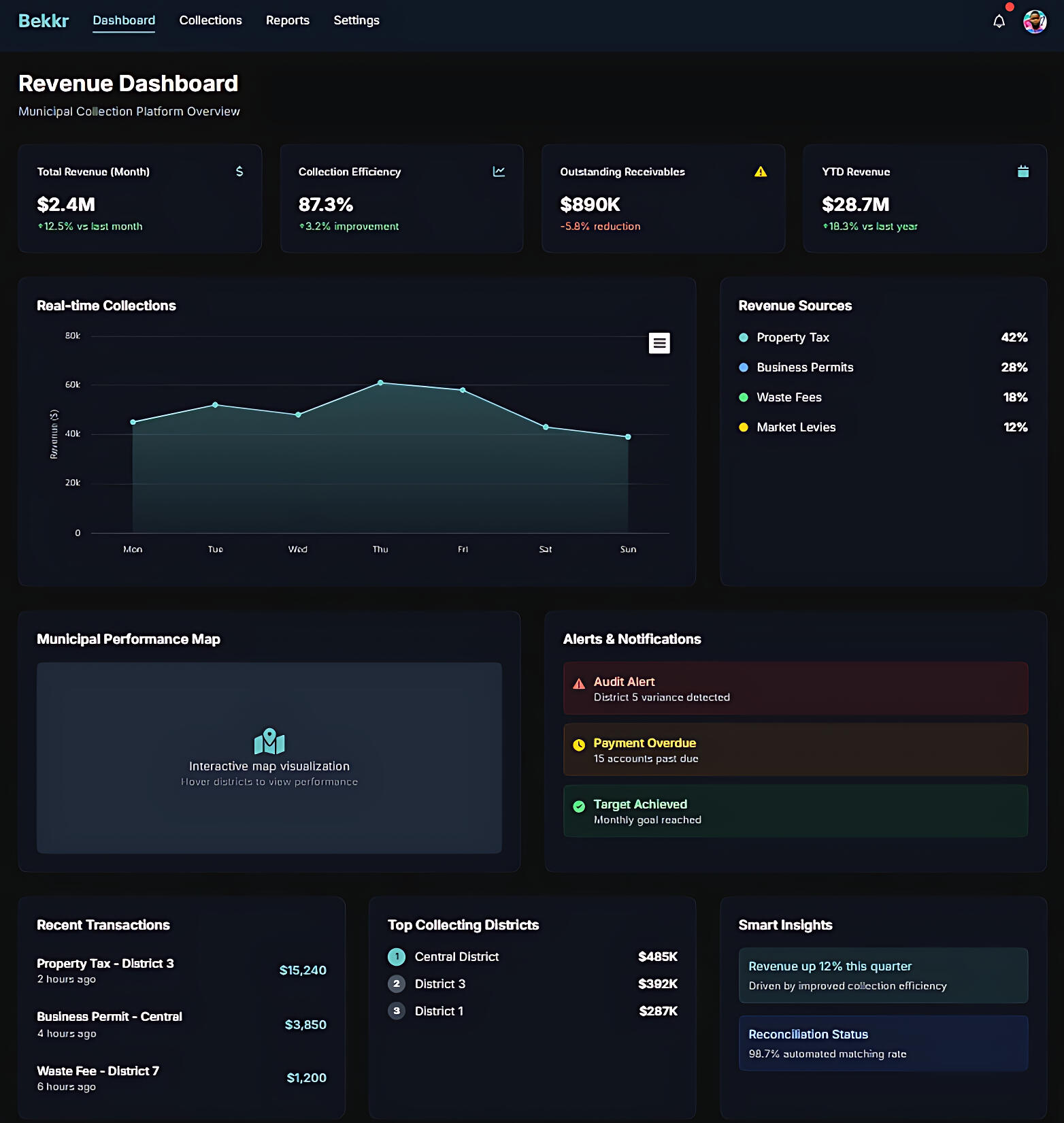The width and height of the screenshot is (1064, 1123).
Task: Select Thursday's data point on the chart
Action: 380,383
